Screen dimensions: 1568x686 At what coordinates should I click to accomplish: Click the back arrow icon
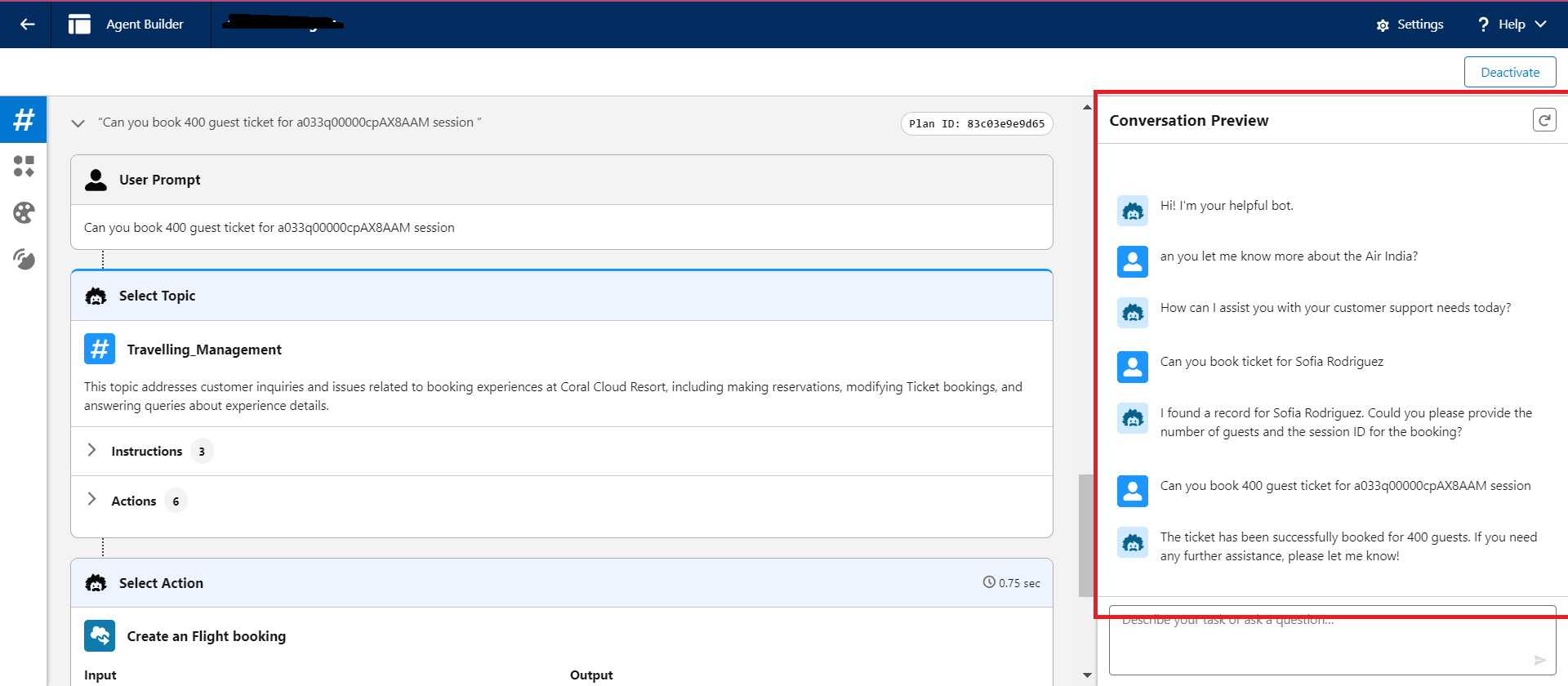27,24
